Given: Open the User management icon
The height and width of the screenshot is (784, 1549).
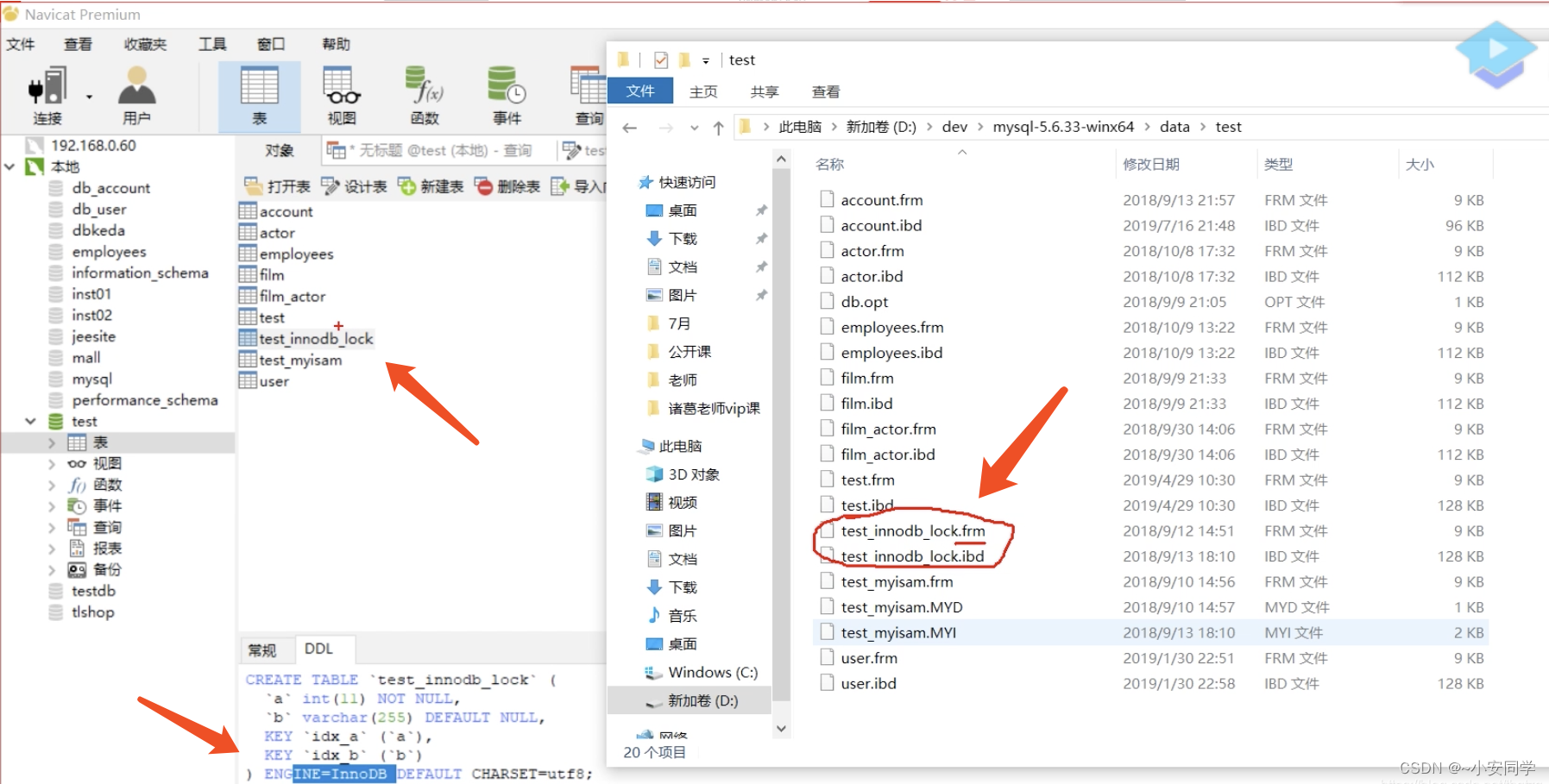Looking at the screenshot, I should pos(136,97).
